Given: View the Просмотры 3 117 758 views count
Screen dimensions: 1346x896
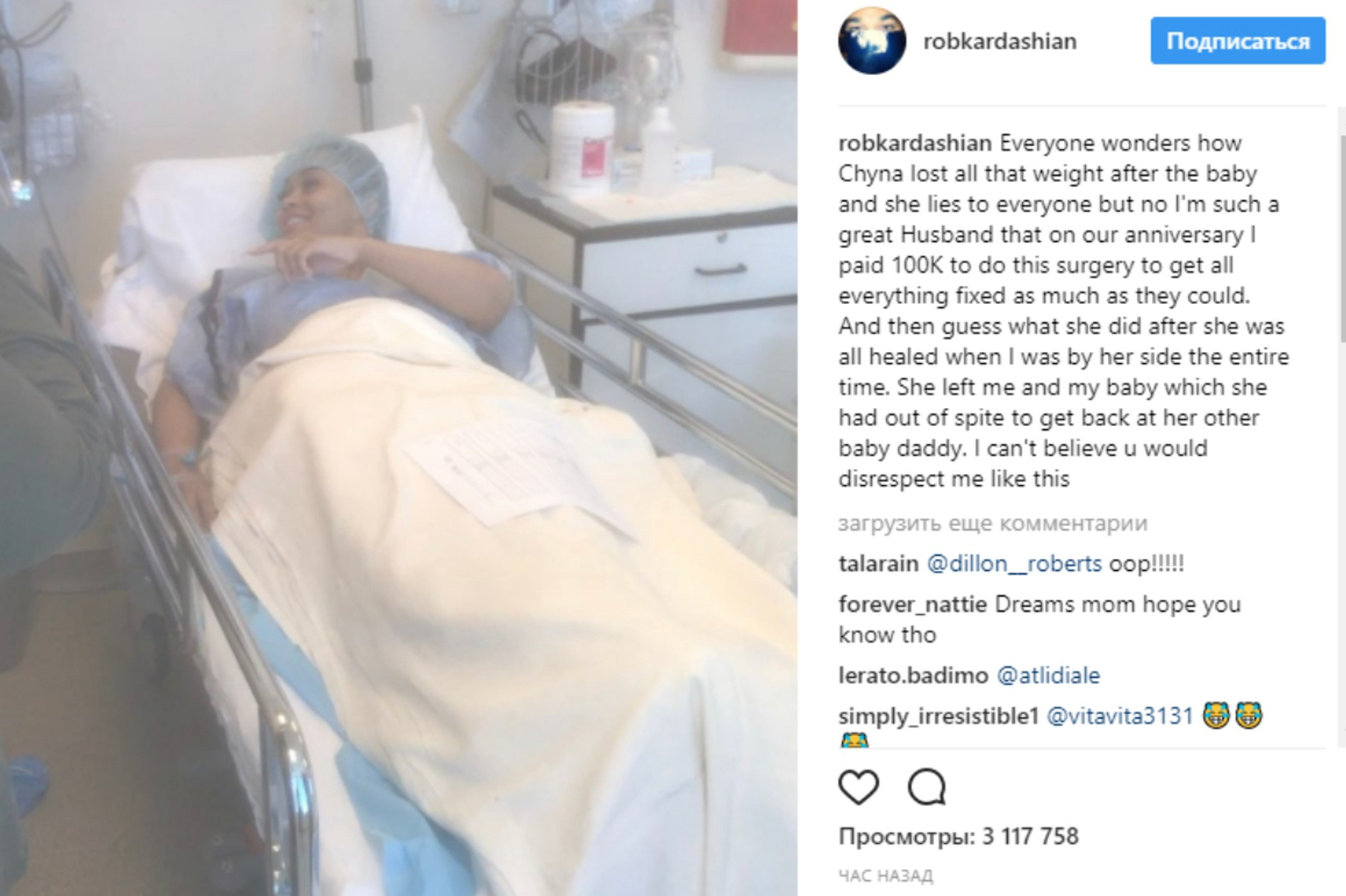Looking at the screenshot, I should [958, 837].
